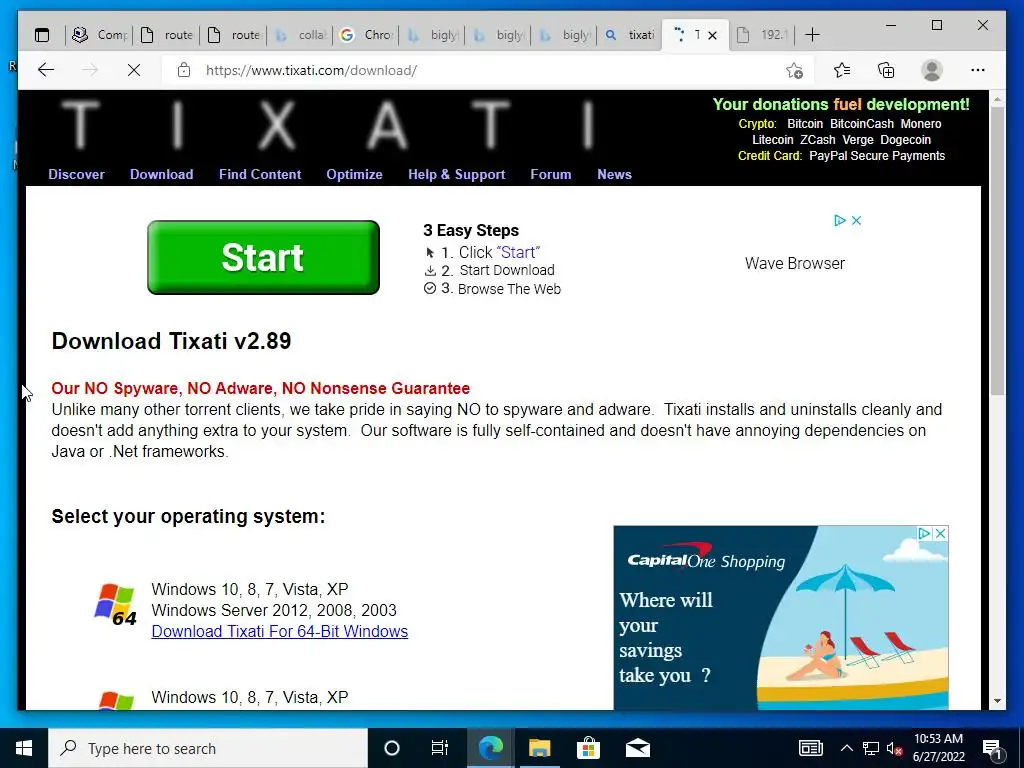View site information lock icon
This screenshot has width=1024, height=768.
(184, 70)
